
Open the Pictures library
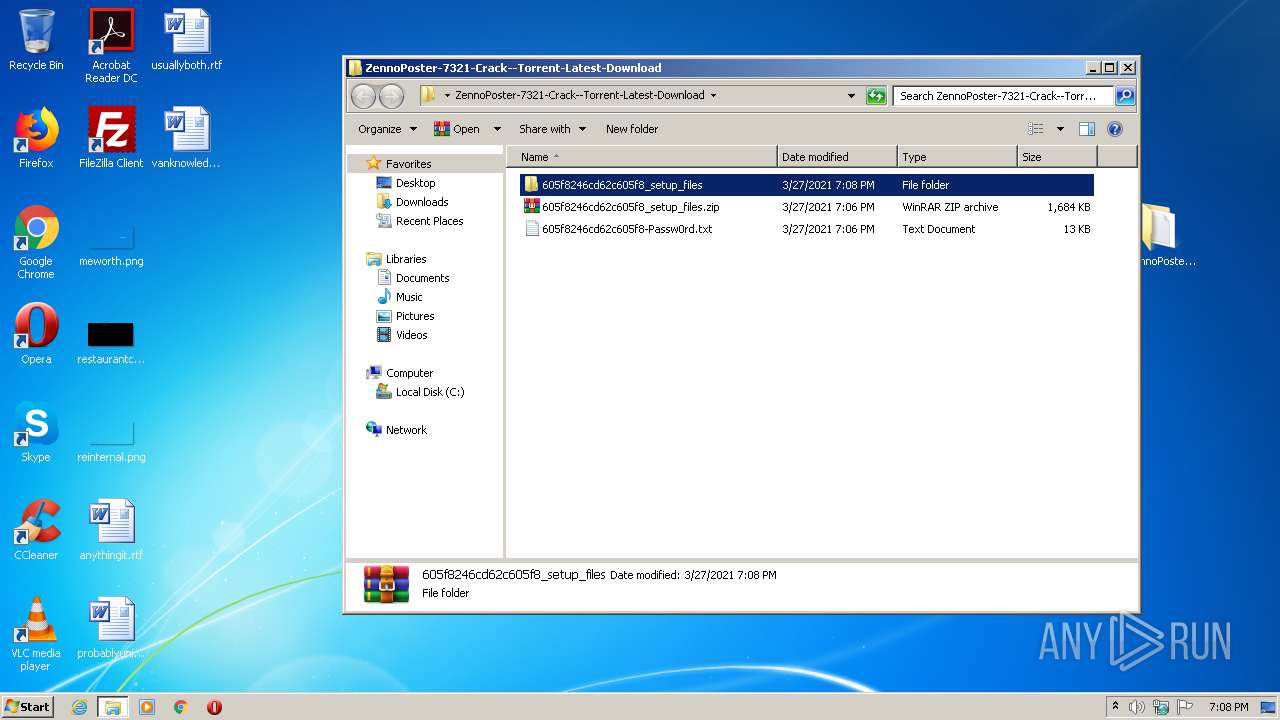(x=414, y=316)
